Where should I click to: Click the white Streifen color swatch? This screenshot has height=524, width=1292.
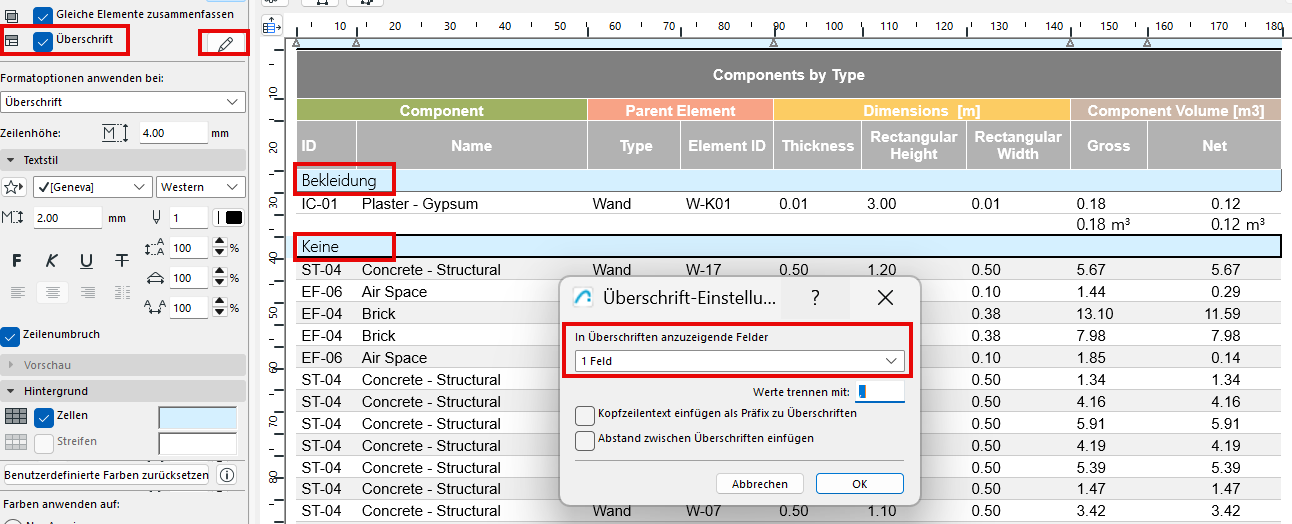197,442
